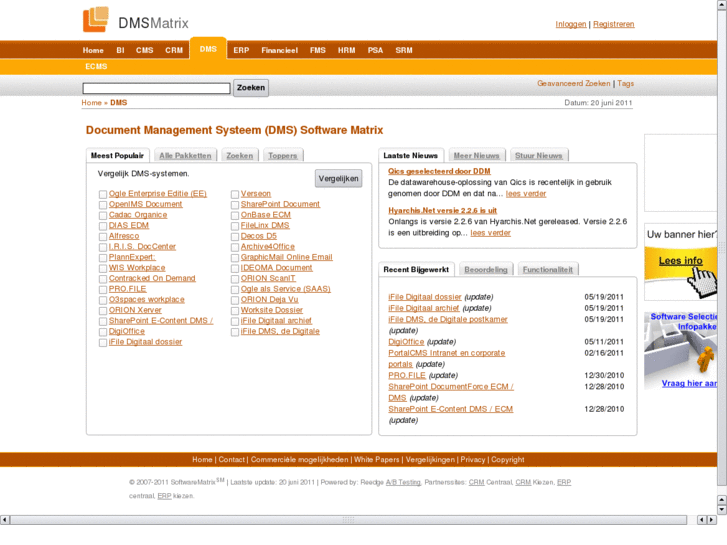Click the A/B Testing link in footer
The height and width of the screenshot is (545, 727).
[x=403, y=482]
